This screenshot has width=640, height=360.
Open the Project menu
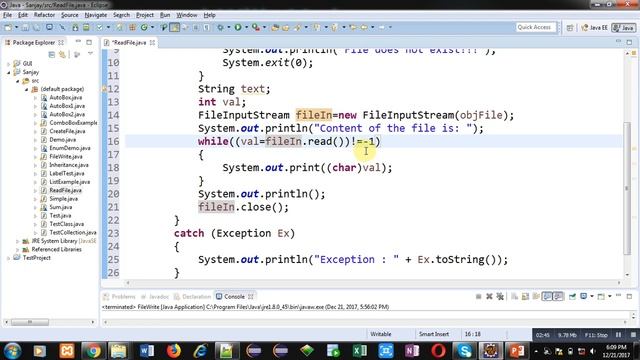pyautogui.click(x=145, y=15)
